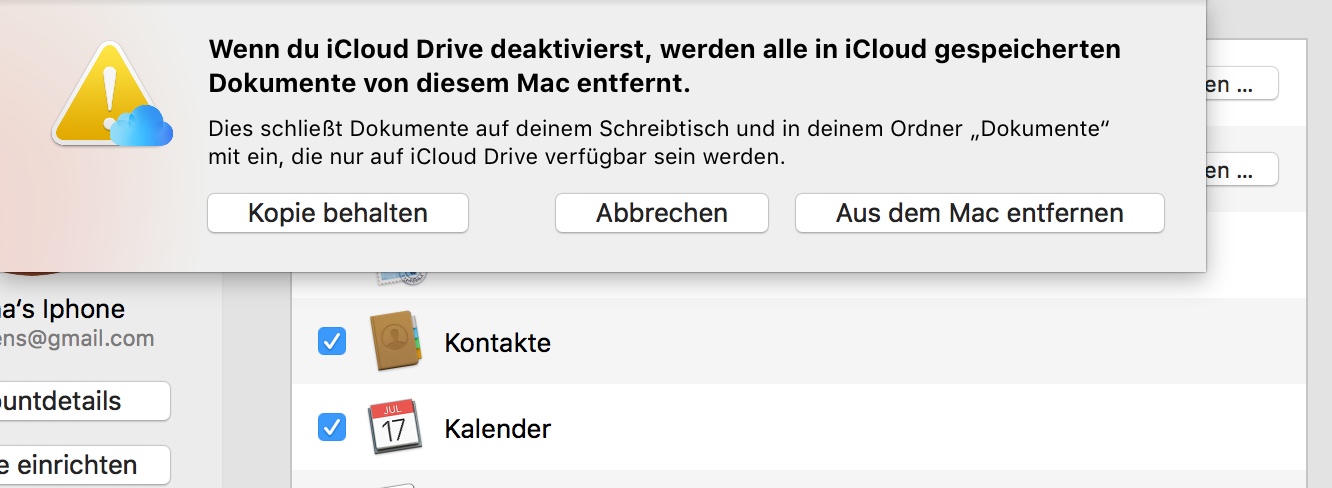Click the blue iCloud badge on warning icon
Screen dimensions: 1332x488
(142, 126)
